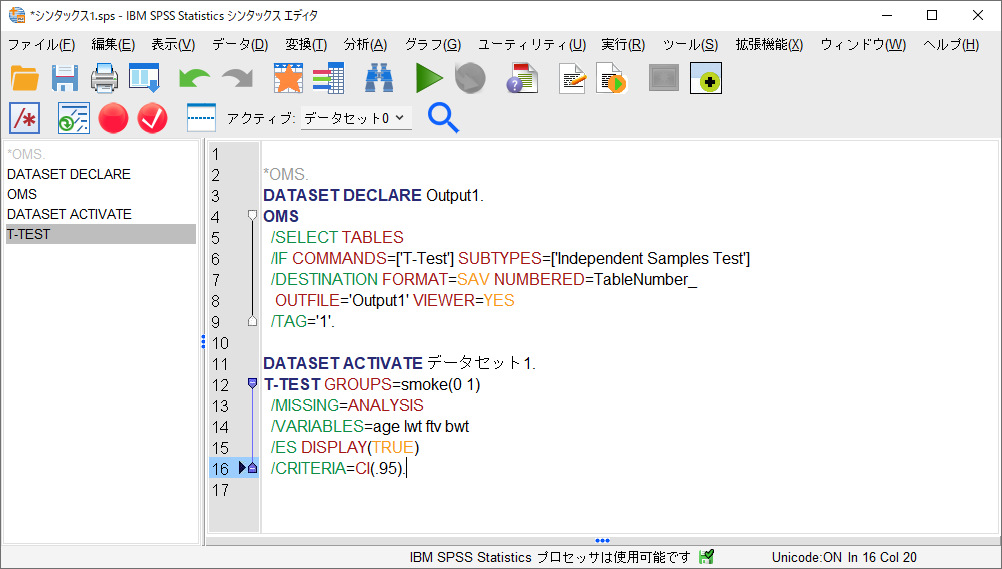Viewport: 1002px width, 569px height.
Task: Open the 分析(A) menu
Action: pyautogui.click(x=366, y=45)
